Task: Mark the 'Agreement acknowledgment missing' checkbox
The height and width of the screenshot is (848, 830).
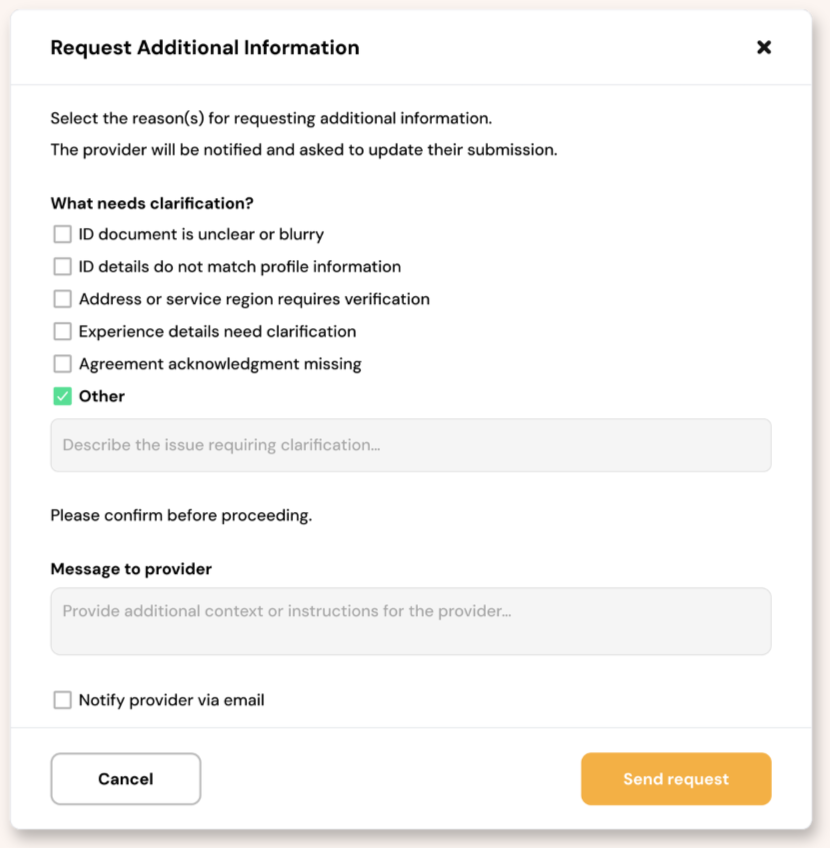Action: pyautogui.click(x=63, y=364)
